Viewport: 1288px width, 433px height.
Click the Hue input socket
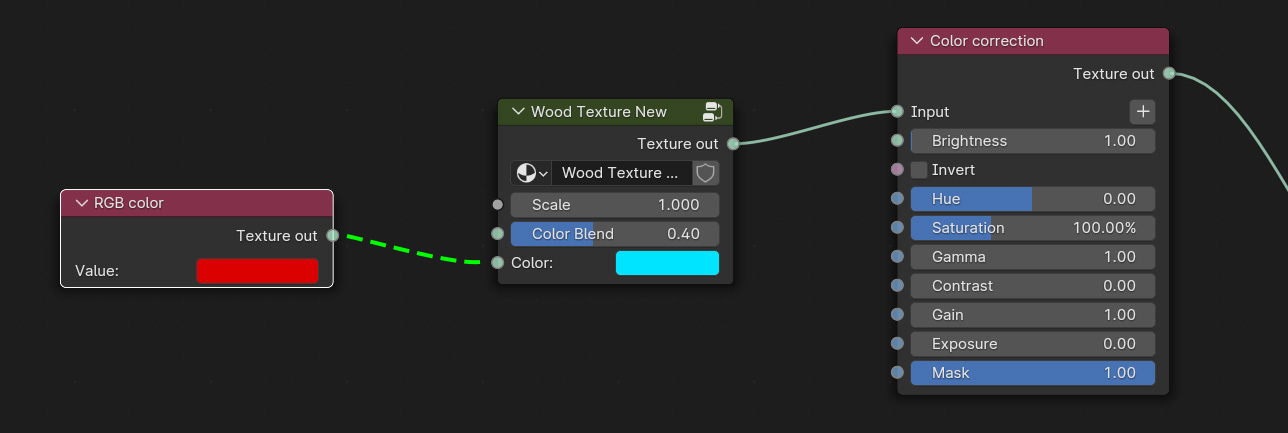tap(897, 199)
